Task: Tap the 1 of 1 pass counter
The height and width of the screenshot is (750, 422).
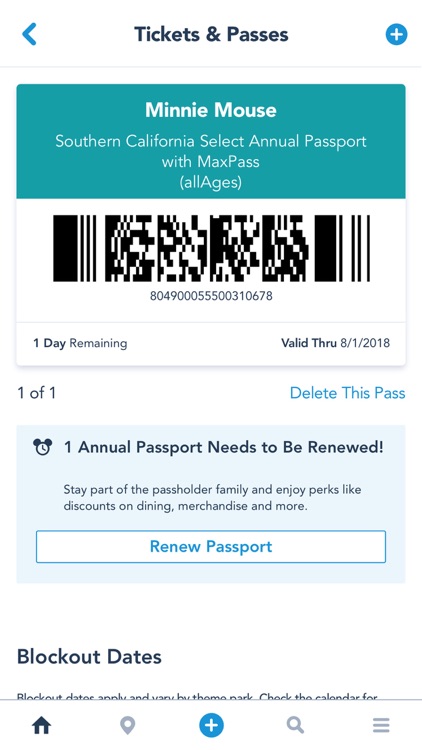Action: click(36, 393)
